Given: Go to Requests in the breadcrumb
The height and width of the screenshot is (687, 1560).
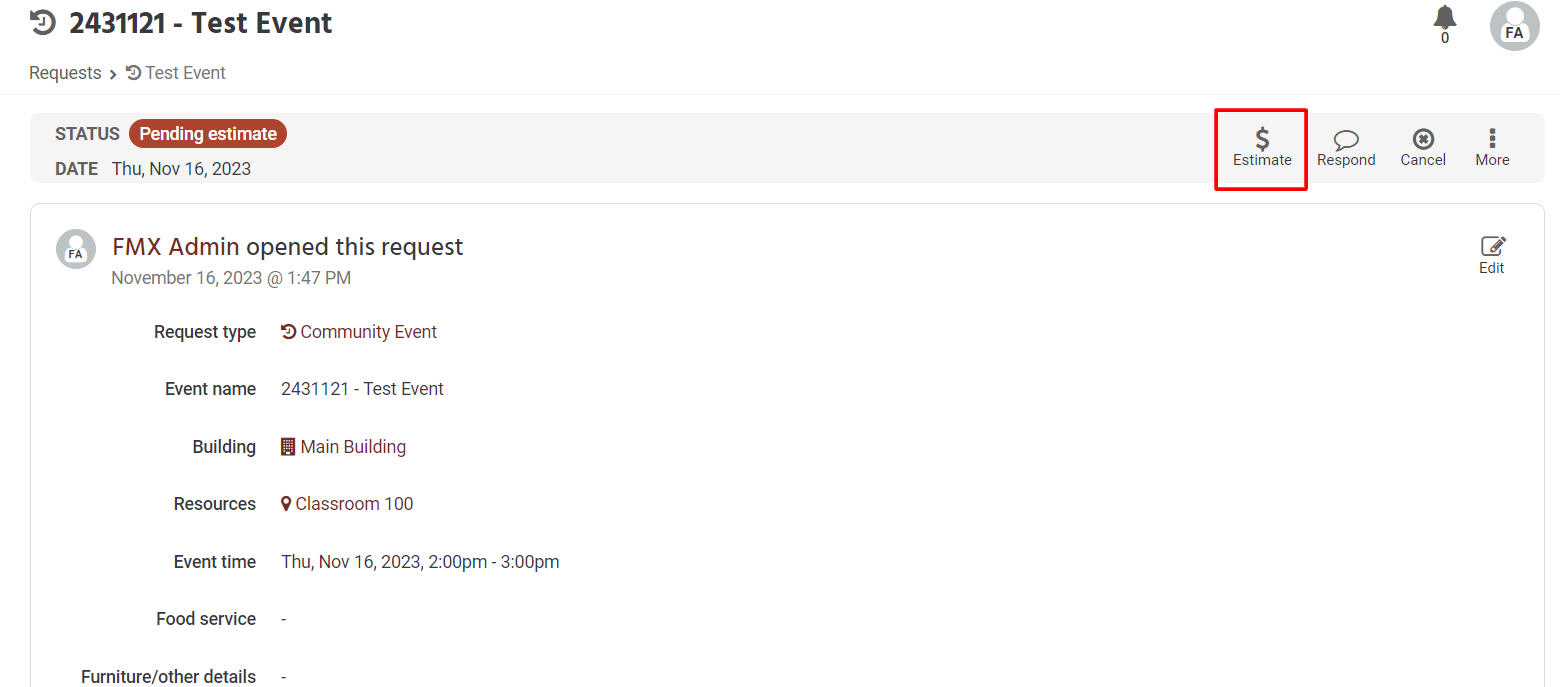Looking at the screenshot, I should [x=65, y=73].
